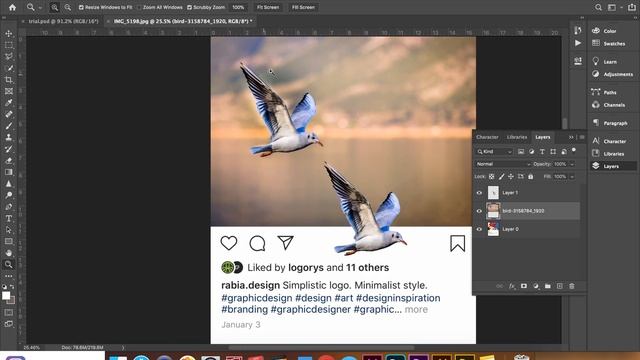640x360 pixels.
Task: Select the Brush tool
Action: coord(9,126)
